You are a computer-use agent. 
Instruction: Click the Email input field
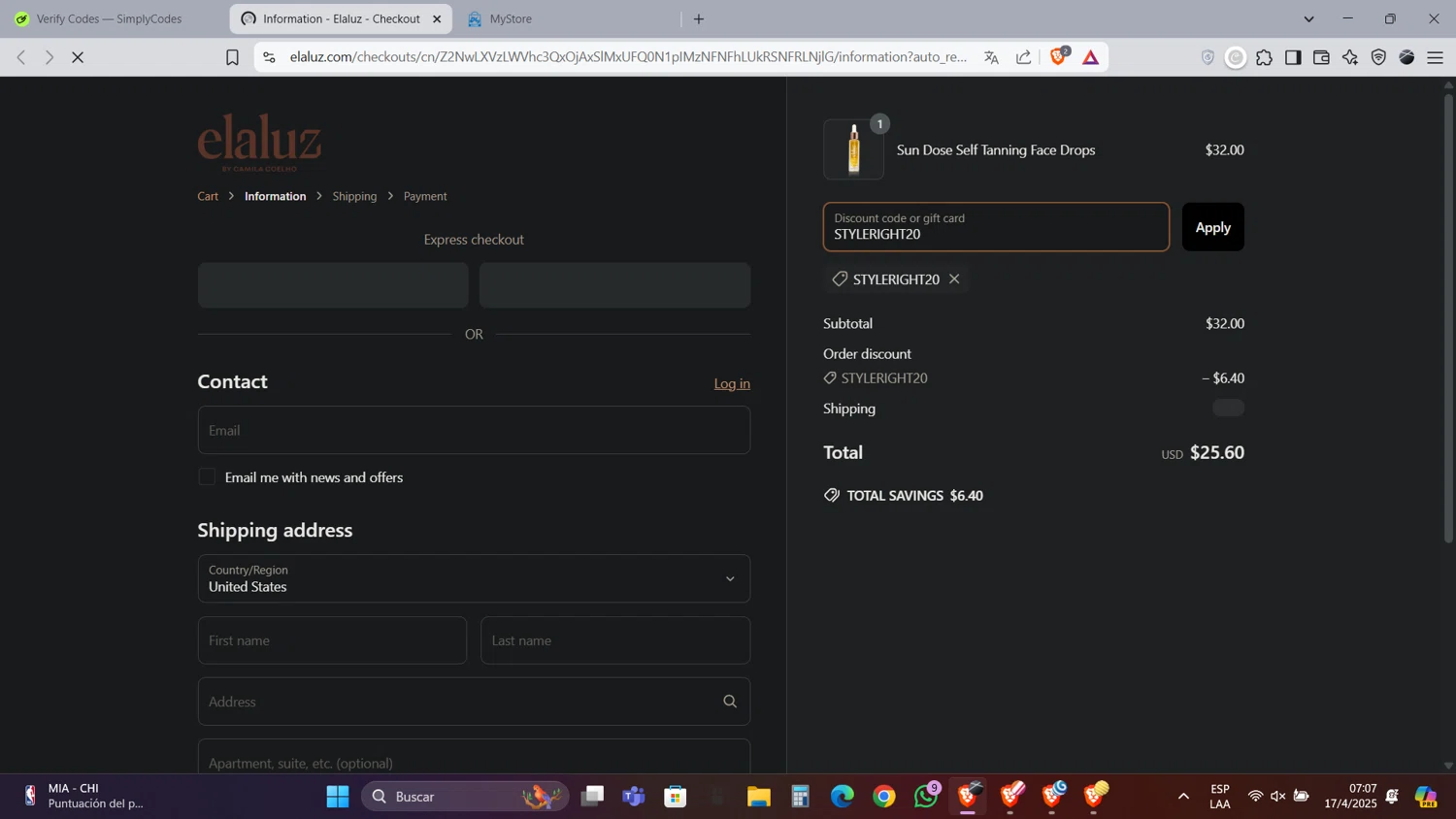pos(474,430)
